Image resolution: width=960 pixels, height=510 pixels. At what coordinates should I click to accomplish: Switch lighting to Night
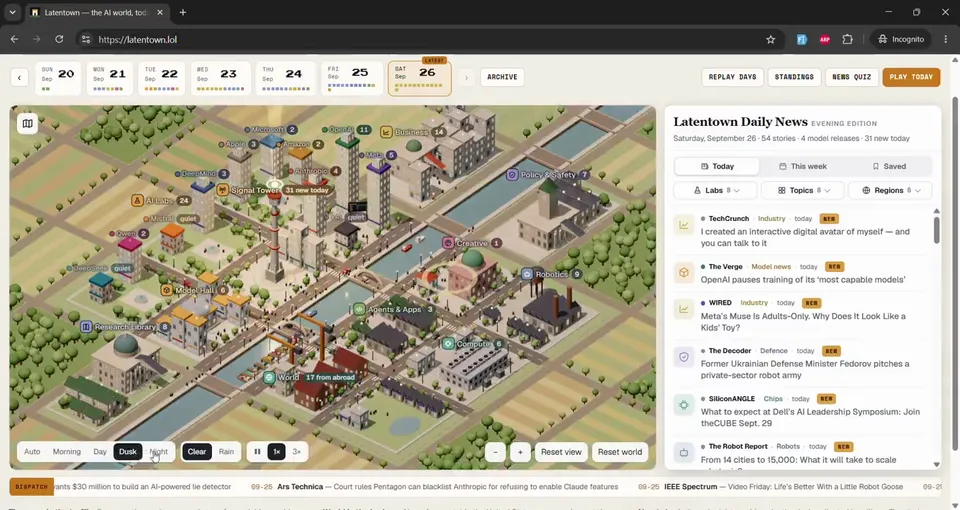[159, 452]
